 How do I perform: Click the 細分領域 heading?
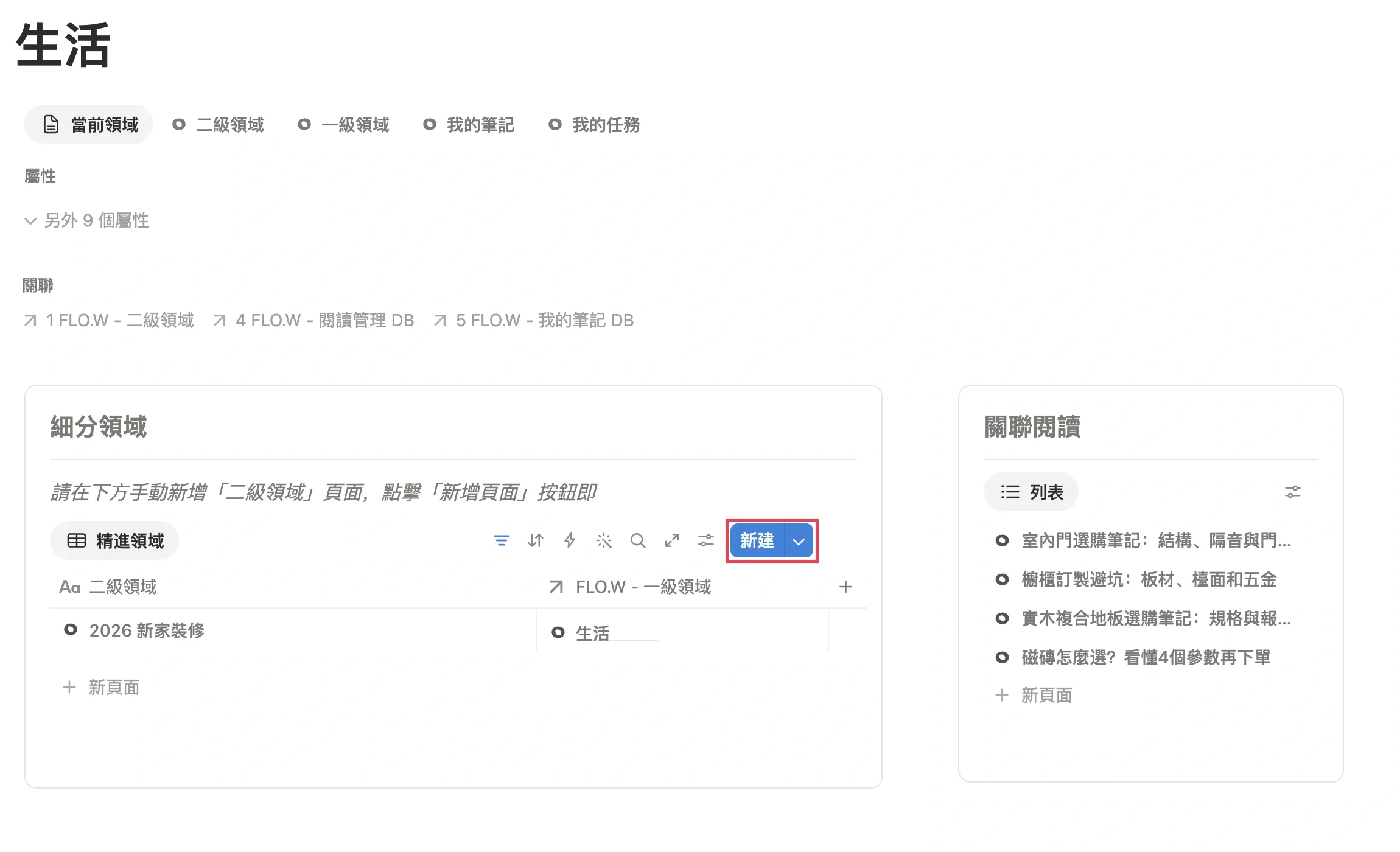(x=99, y=427)
